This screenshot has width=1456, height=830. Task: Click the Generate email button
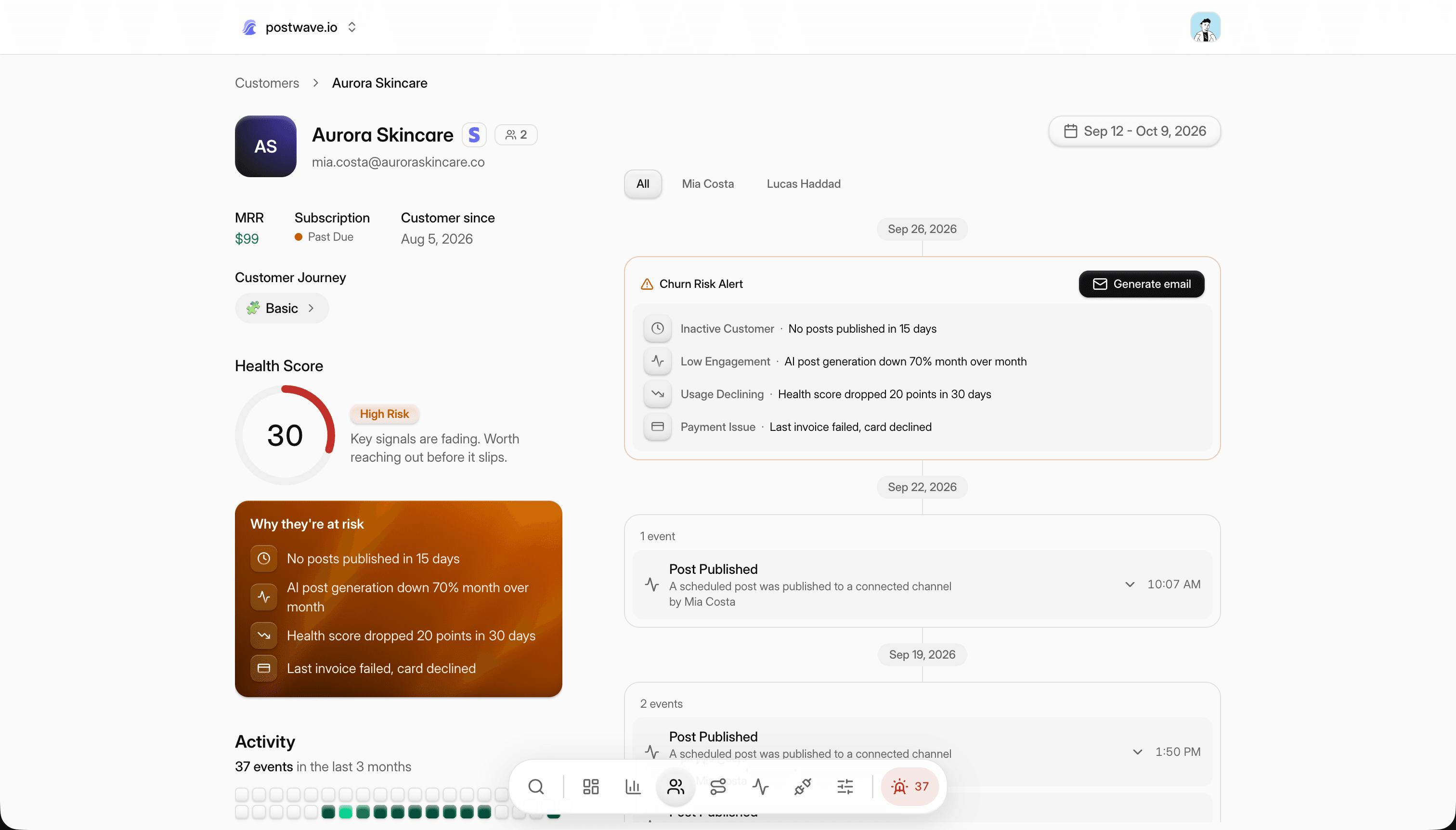1141,284
